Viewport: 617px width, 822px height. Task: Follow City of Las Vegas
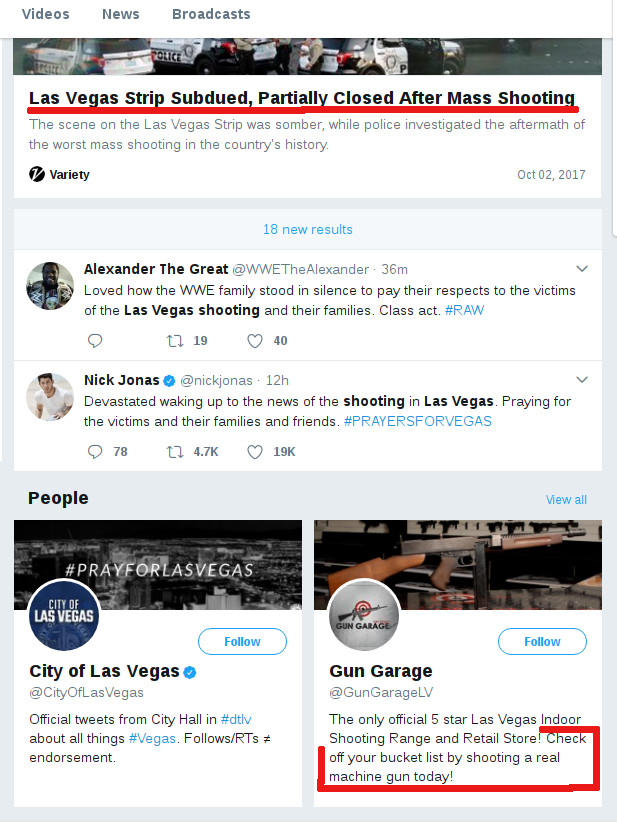click(242, 641)
